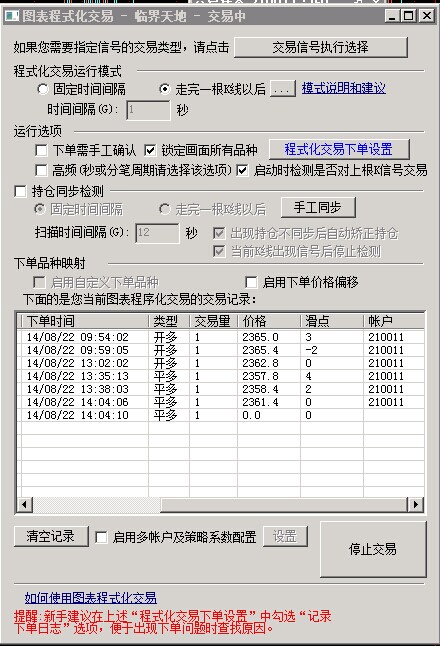Click 停止交易 button

tap(373, 549)
